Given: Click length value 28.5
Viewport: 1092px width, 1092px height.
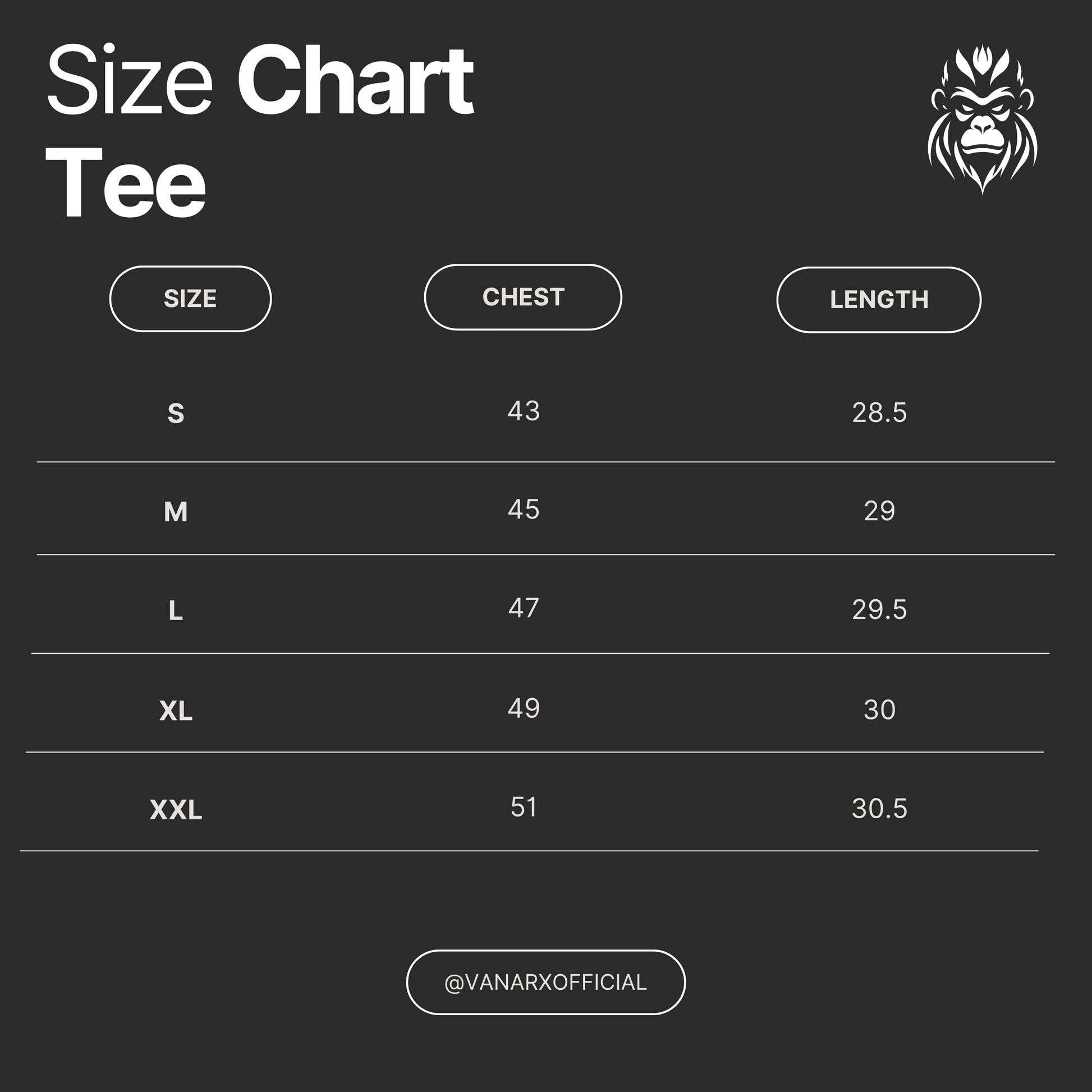Looking at the screenshot, I should (x=879, y=412).
